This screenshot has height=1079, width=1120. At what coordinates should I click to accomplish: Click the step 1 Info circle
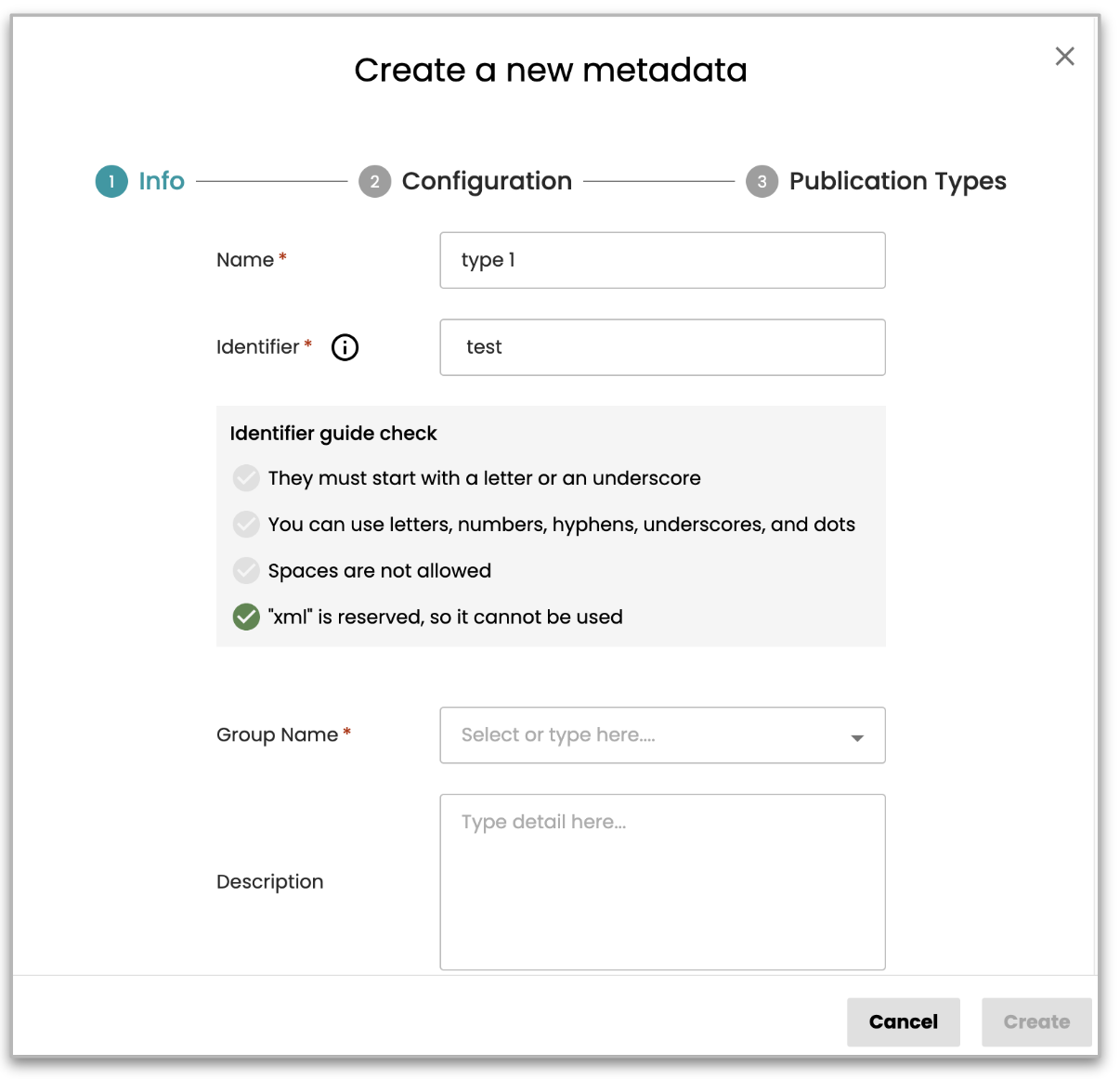tap(111, 181)
